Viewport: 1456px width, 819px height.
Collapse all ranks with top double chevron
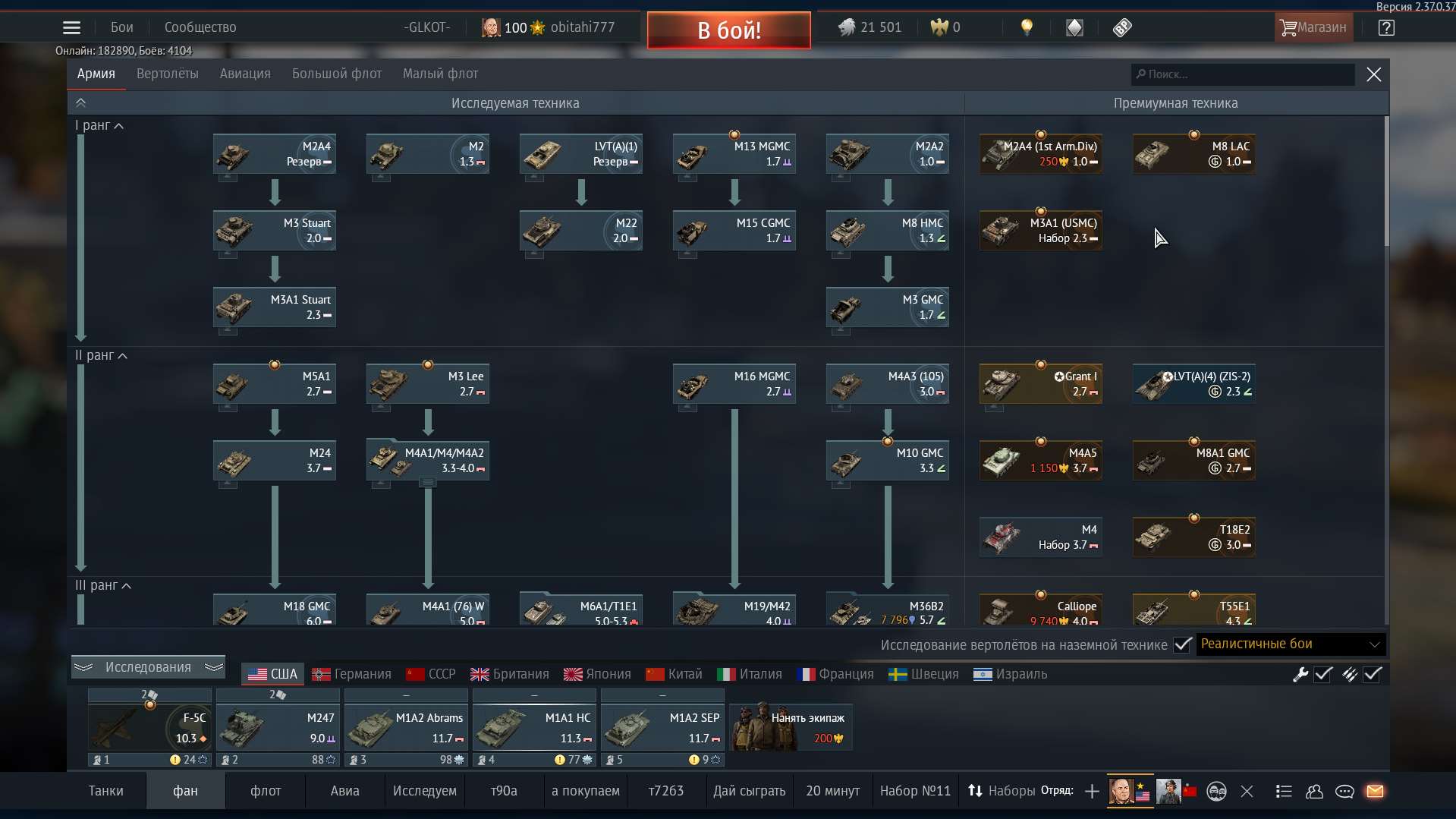[81, 102]
